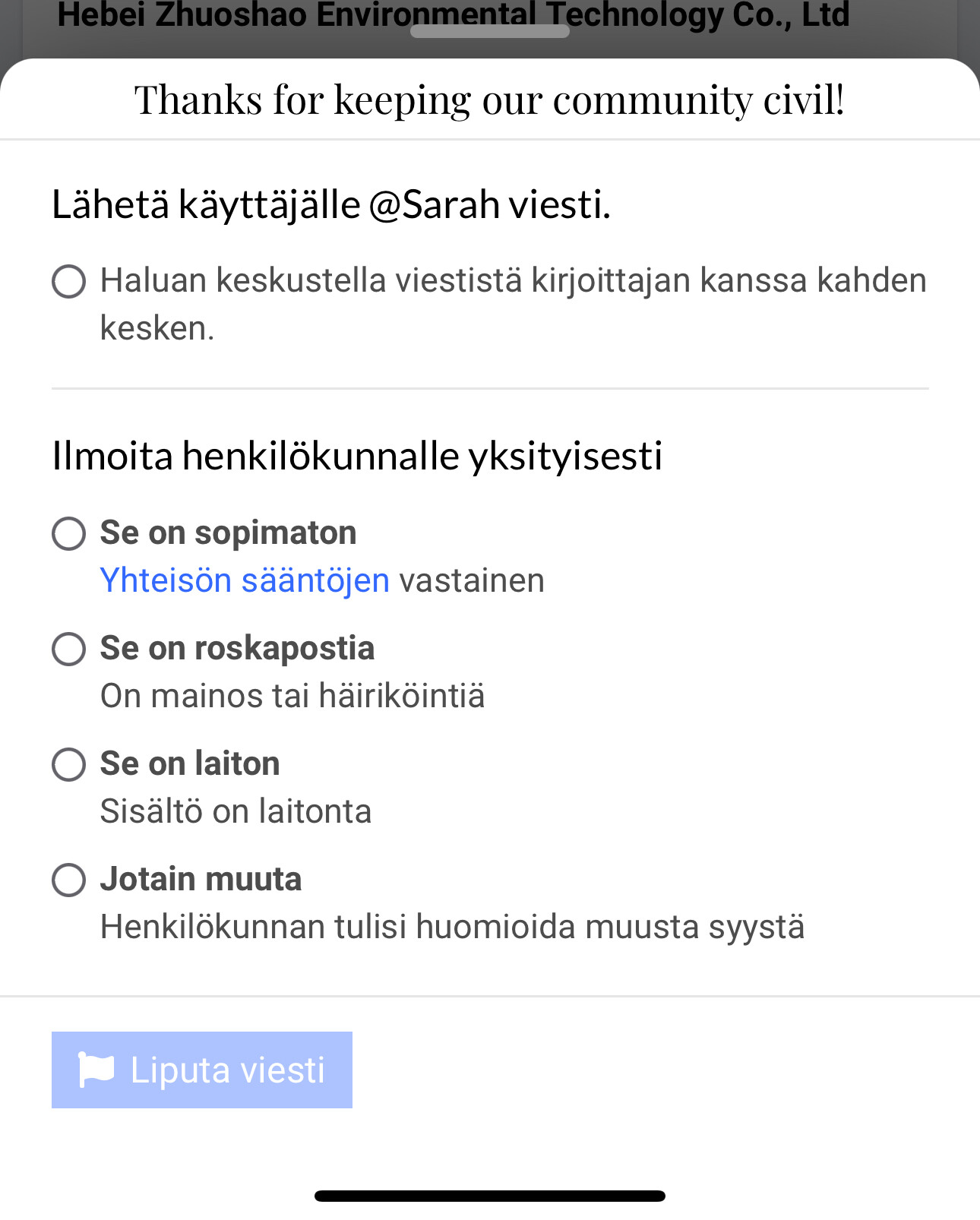Image resolution: width=980 pixels, height=1220 pixels.
Task: Click "Thanks for keeping our community civil!" heading
Action: click(490, 100)
